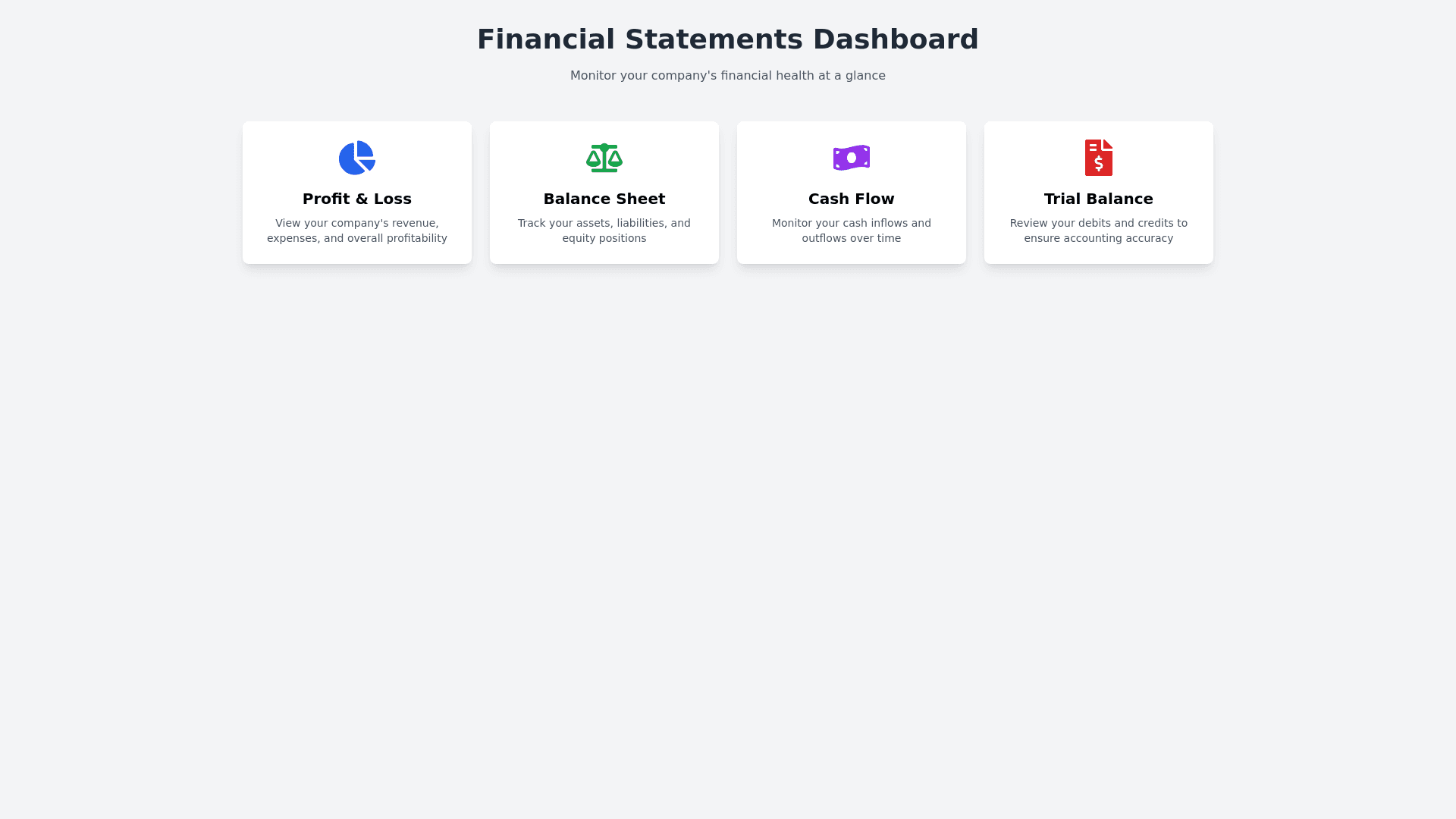
Task: Select the Balance Sheet title
Action: click(x=604, y=199)
